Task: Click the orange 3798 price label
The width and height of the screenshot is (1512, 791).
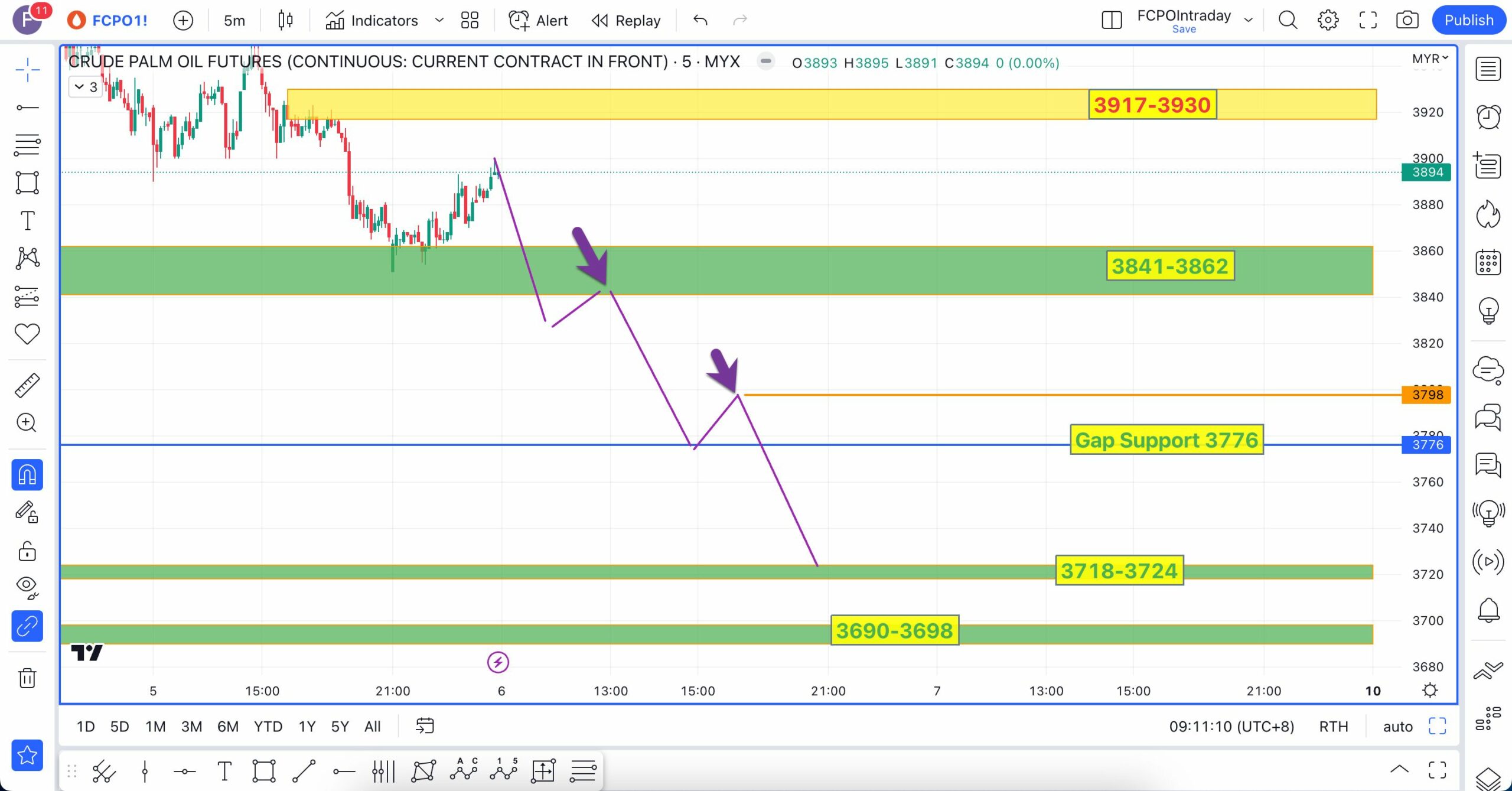Action: pos(1426,395)
